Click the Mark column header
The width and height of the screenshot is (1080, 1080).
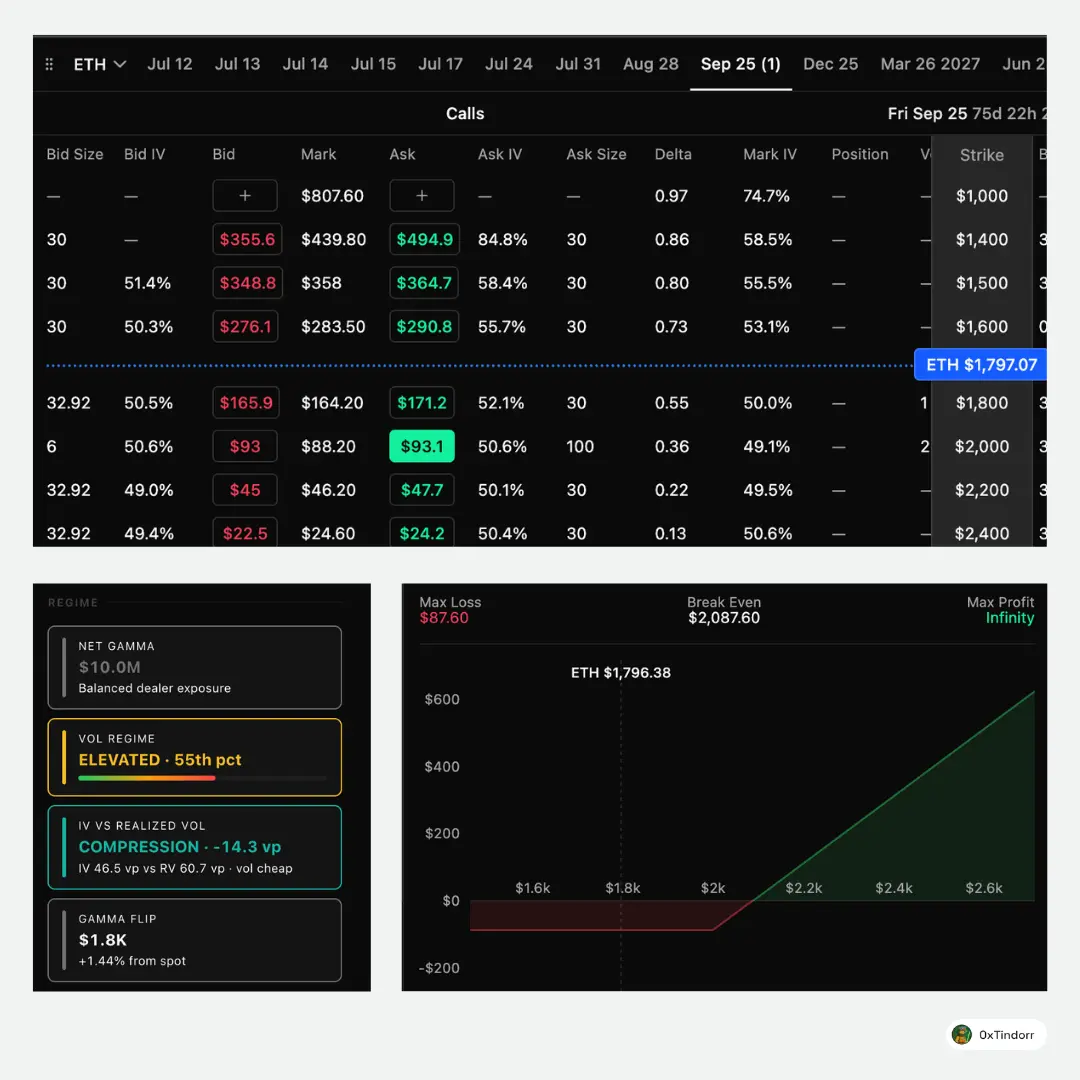(x=318, y=154)
